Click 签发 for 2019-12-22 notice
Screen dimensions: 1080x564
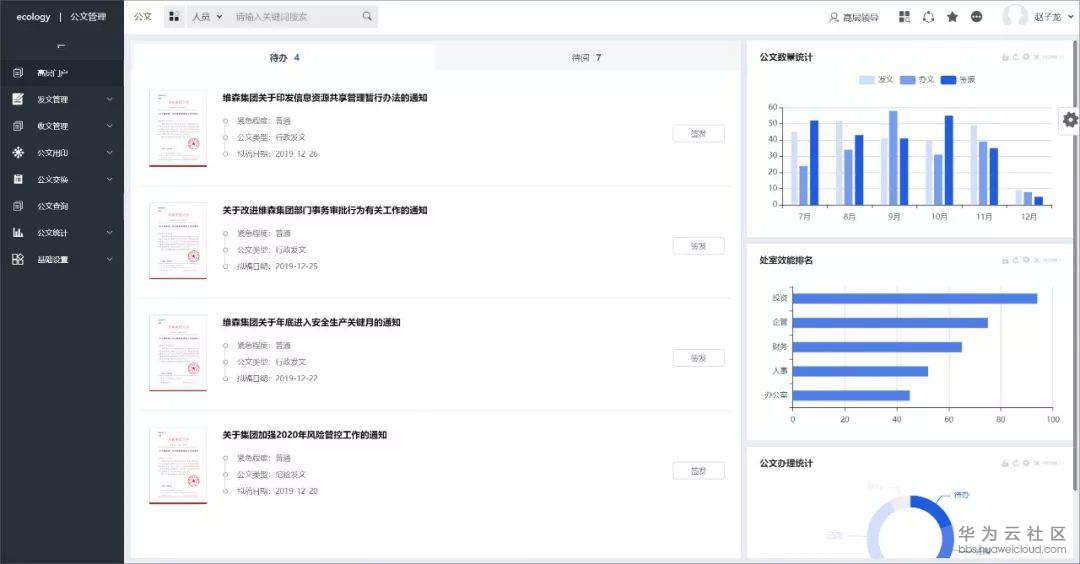coord(698,358)
